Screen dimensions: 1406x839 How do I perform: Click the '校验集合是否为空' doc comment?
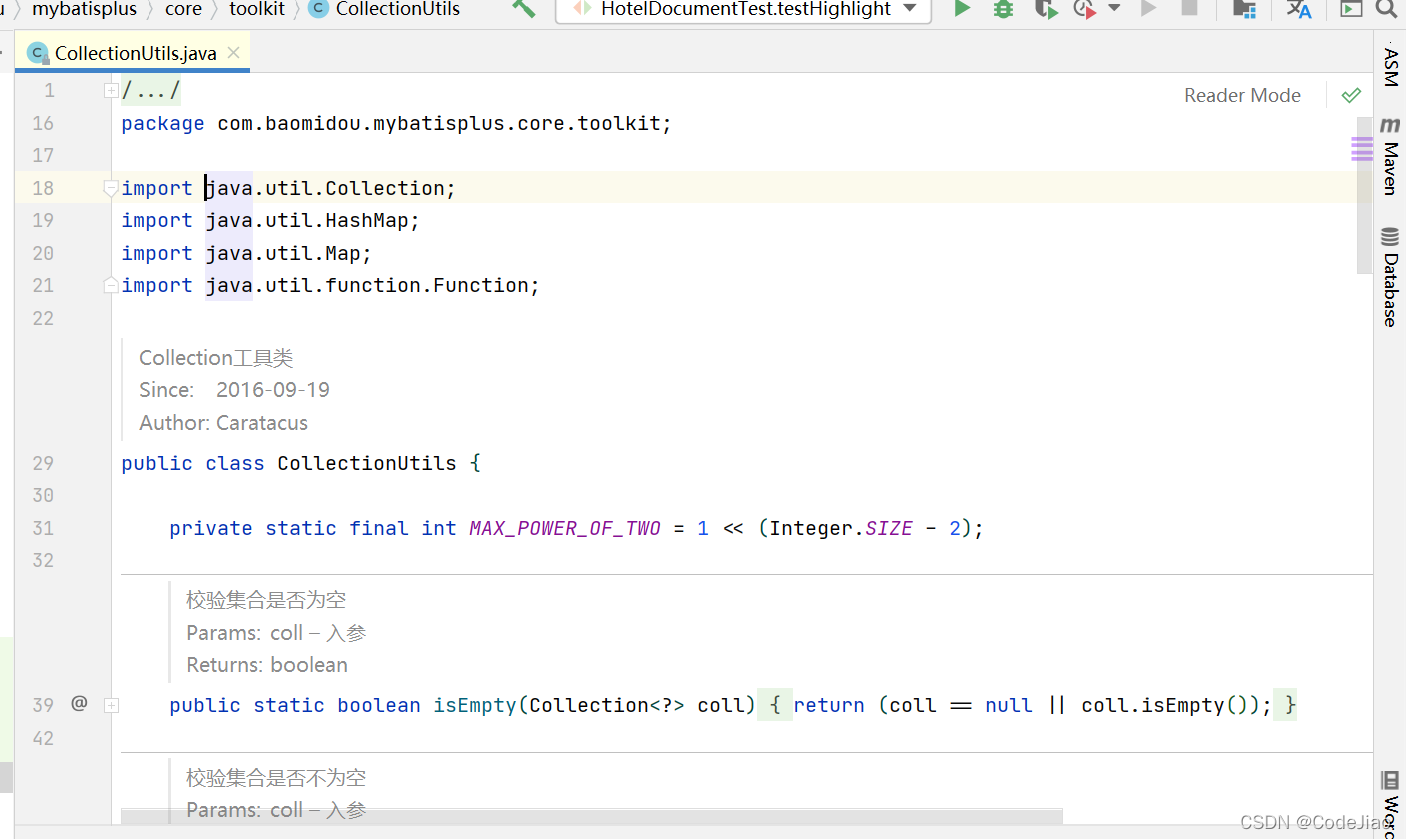[x=266, y=600]
